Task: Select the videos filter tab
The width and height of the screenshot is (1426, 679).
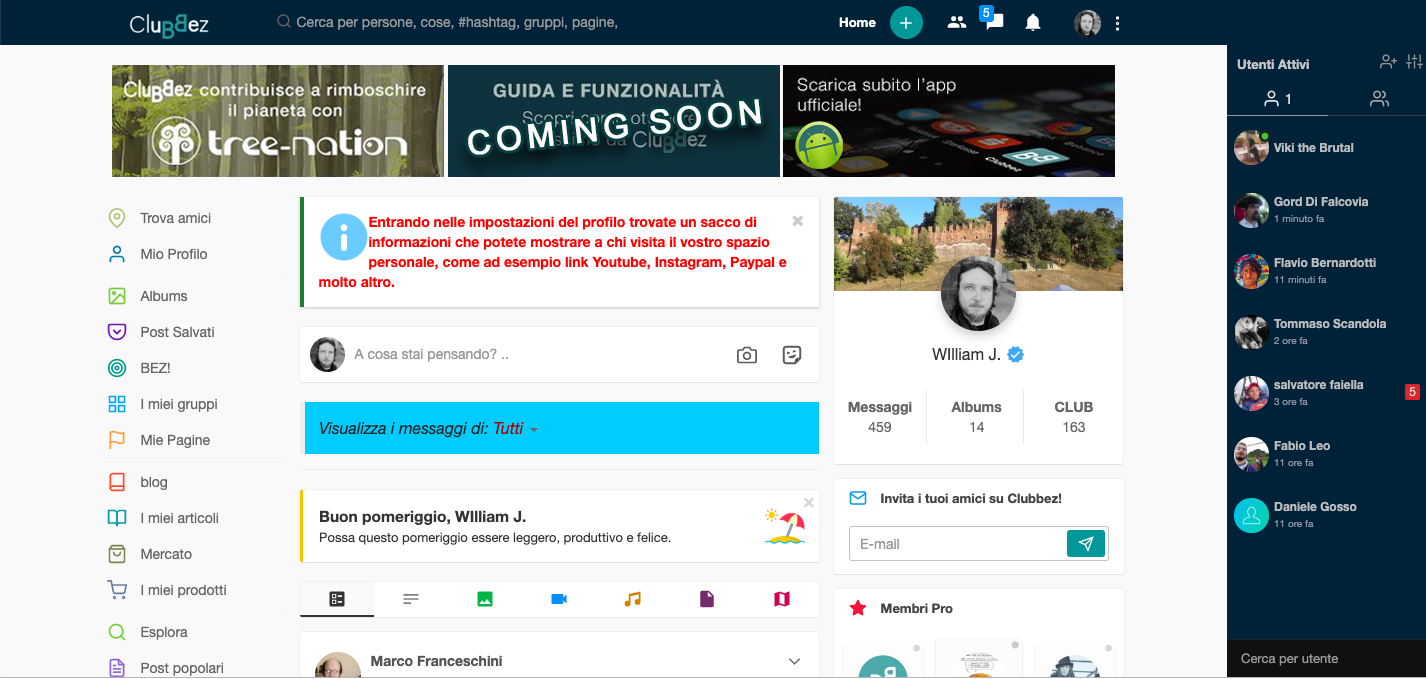Action: (559, 599)
